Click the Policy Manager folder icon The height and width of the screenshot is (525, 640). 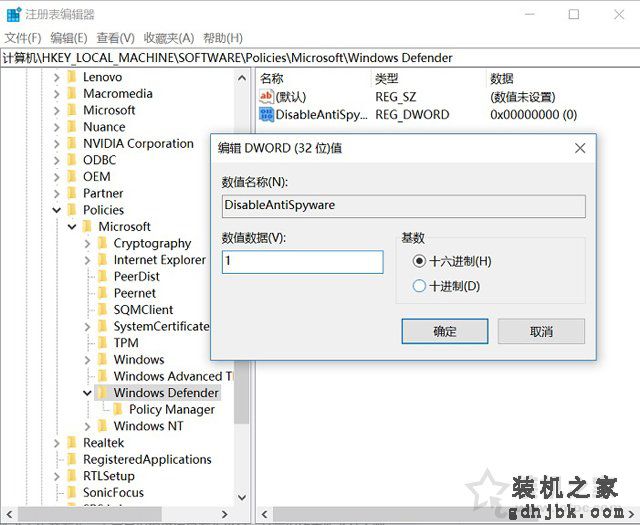[x=118, y=409]
